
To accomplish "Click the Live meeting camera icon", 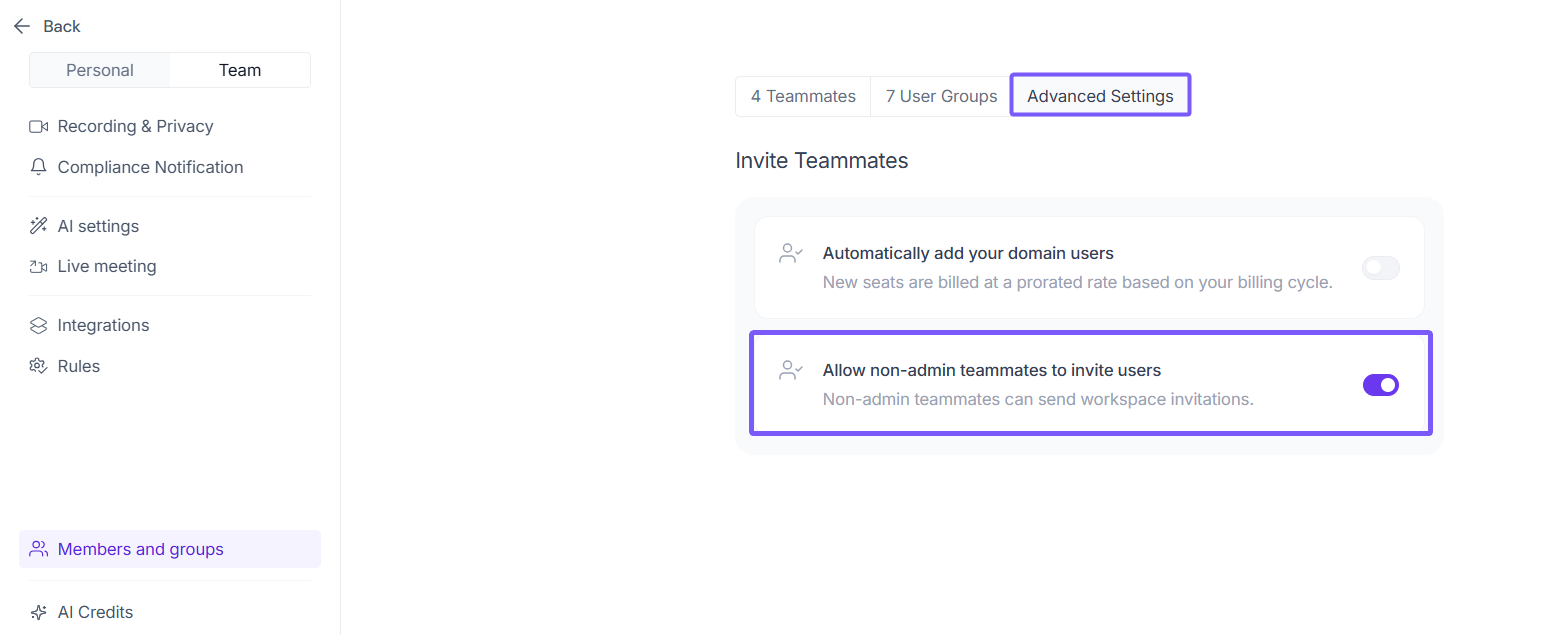I will (39, 267).
